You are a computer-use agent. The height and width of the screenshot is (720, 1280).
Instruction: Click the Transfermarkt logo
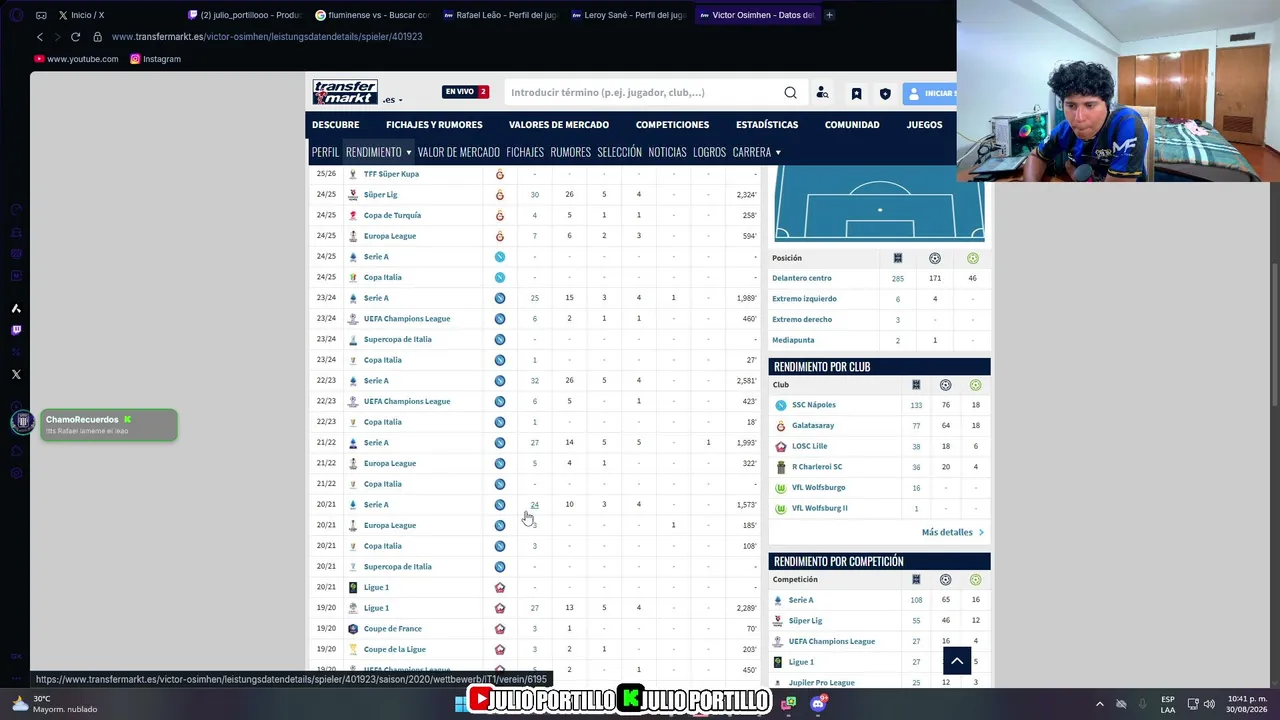(345, 92)
